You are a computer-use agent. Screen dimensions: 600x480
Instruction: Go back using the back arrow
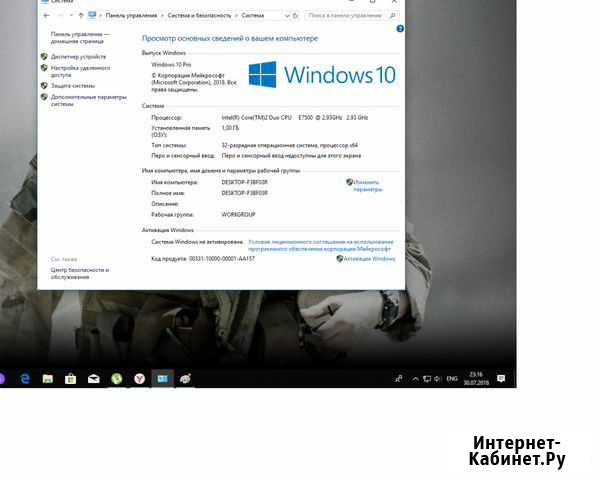coord(44,15)
